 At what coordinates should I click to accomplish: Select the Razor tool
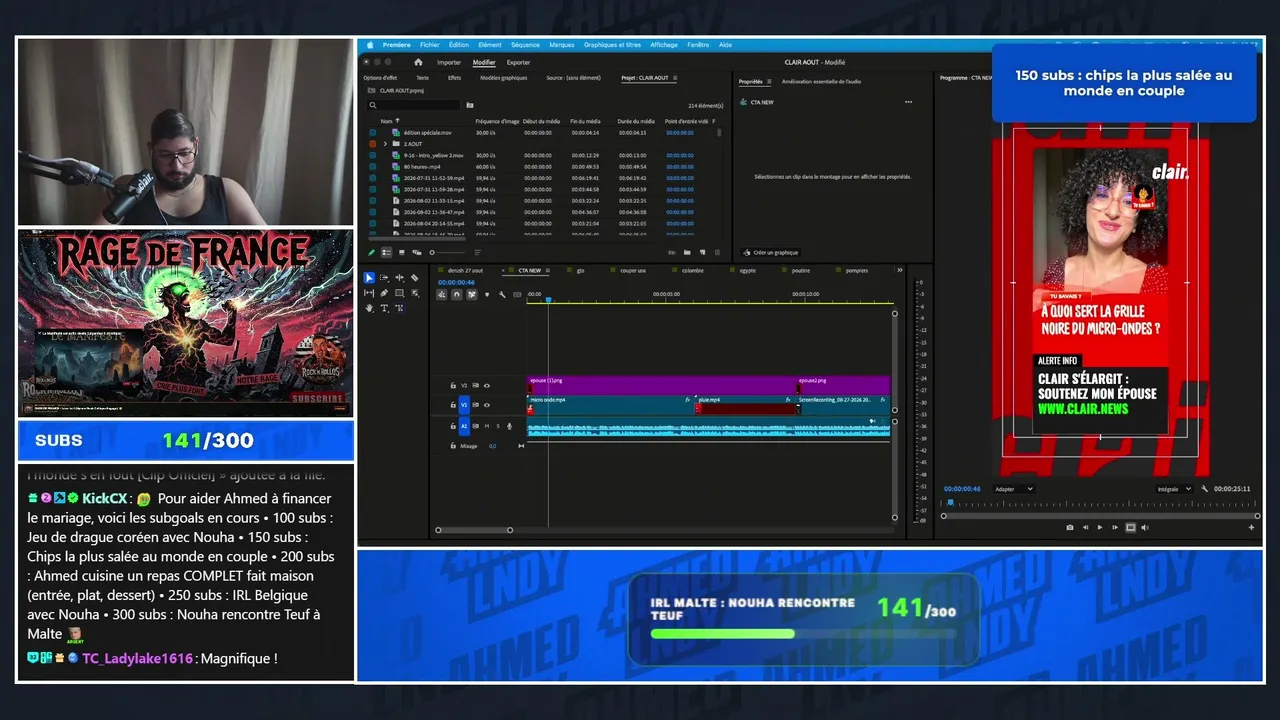[414, 278]
